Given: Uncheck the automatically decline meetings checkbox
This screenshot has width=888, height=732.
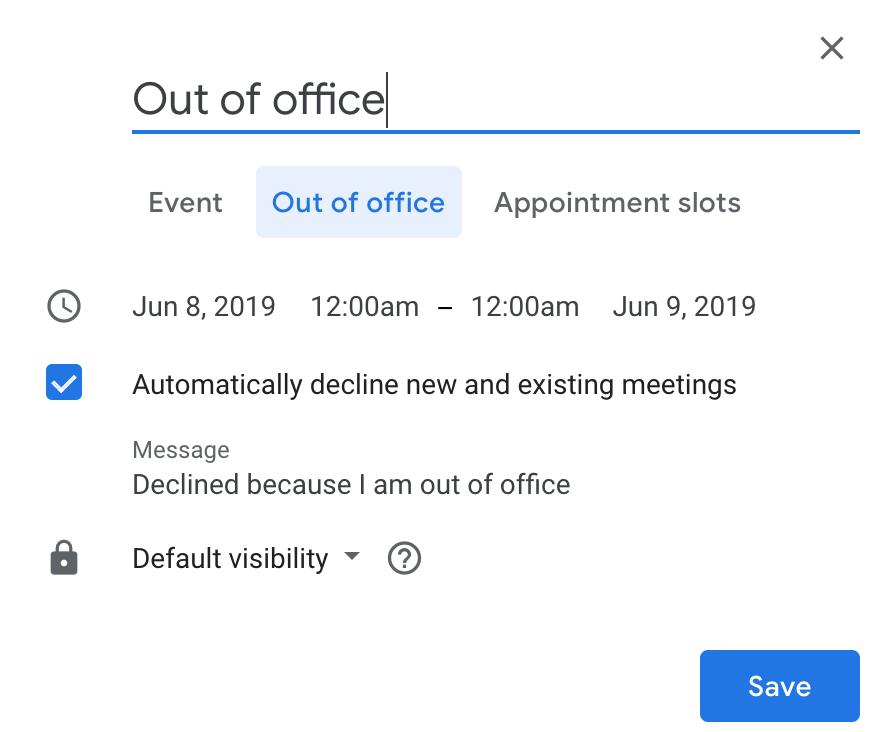Looking at the screenshot, I should [64, 384].
